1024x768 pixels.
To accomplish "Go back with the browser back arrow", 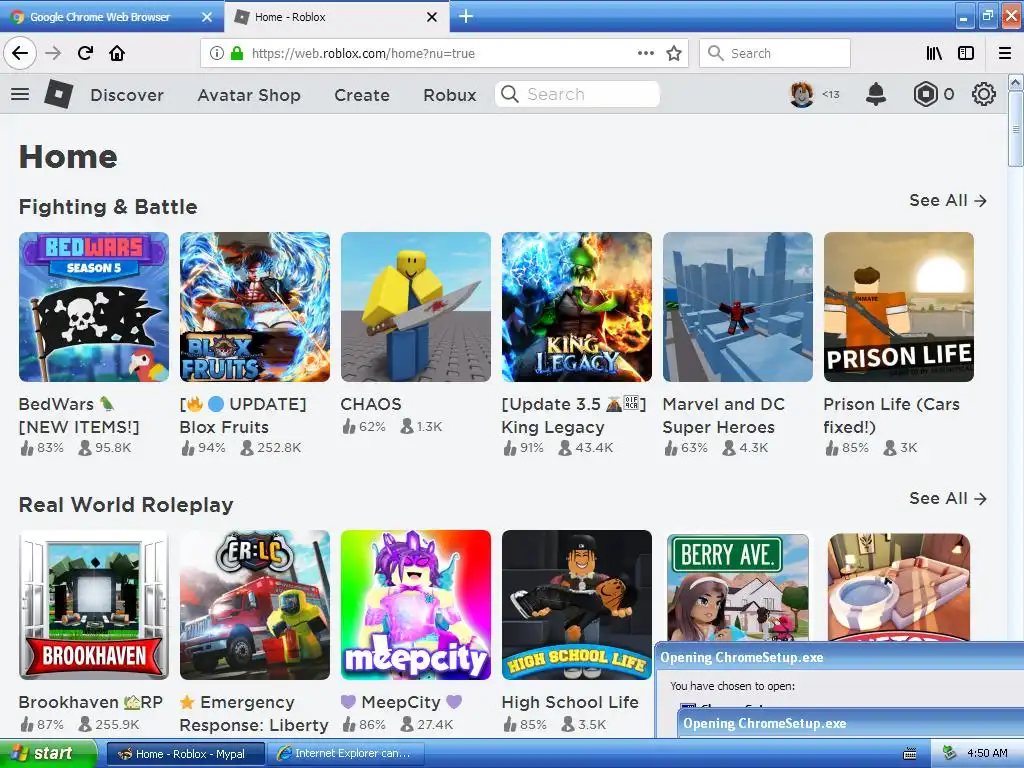I will [x=20, y=53].
